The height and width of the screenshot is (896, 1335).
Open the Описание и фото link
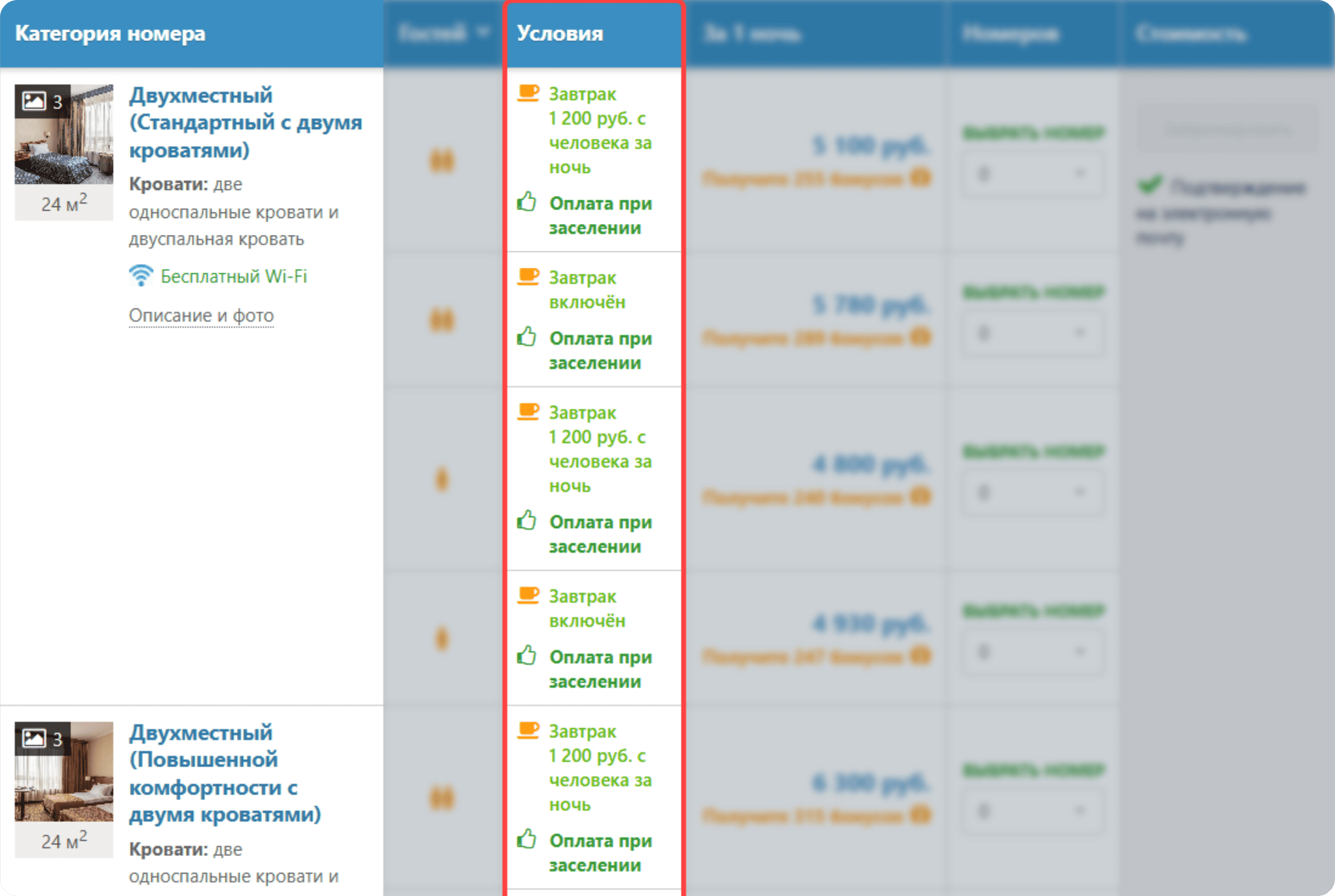[x=201, y=316]
